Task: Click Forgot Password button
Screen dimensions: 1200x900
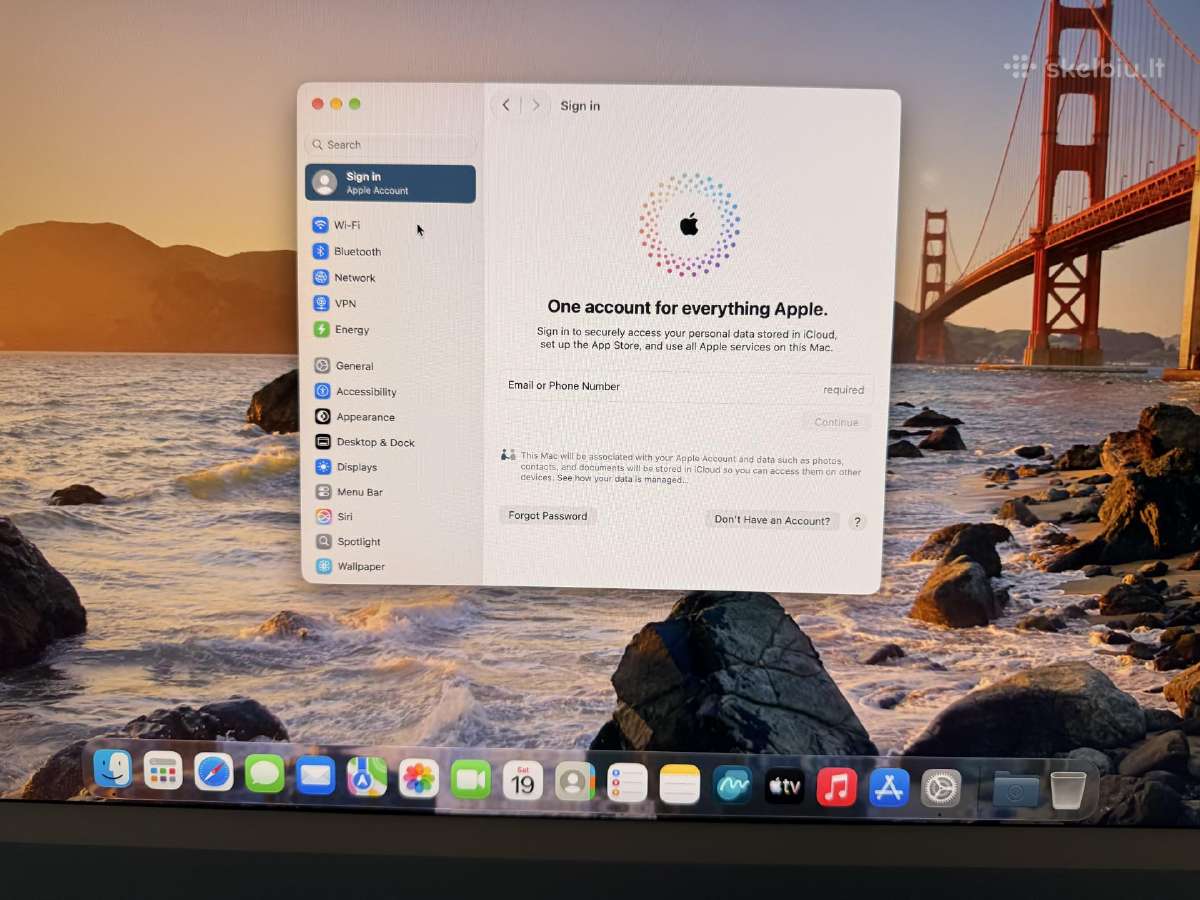Action: (547, 516)
